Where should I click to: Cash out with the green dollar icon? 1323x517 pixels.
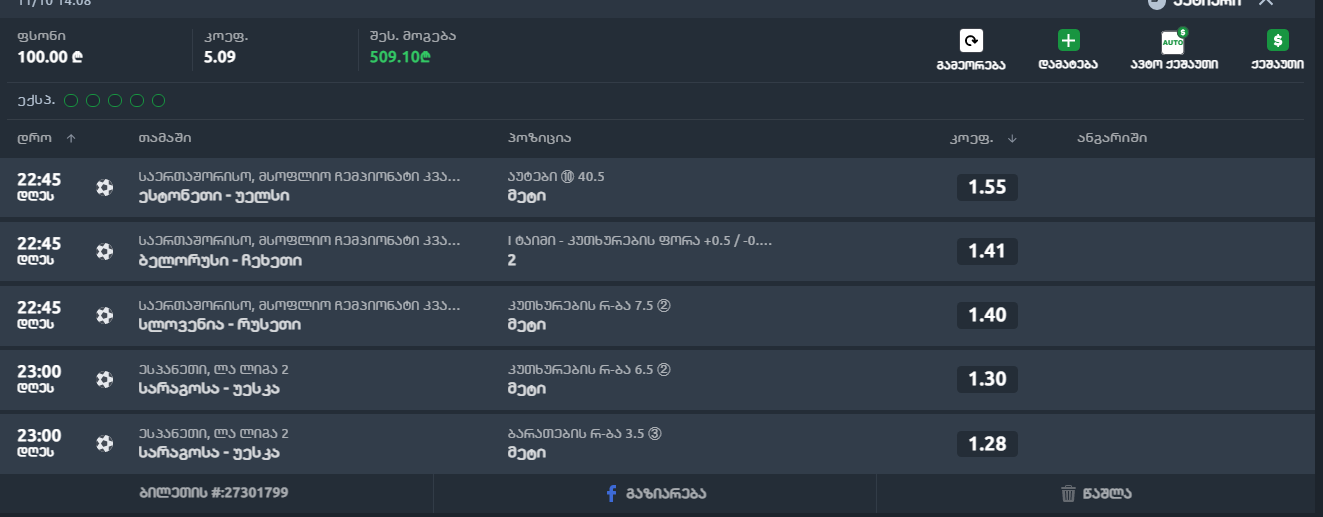1277,41
